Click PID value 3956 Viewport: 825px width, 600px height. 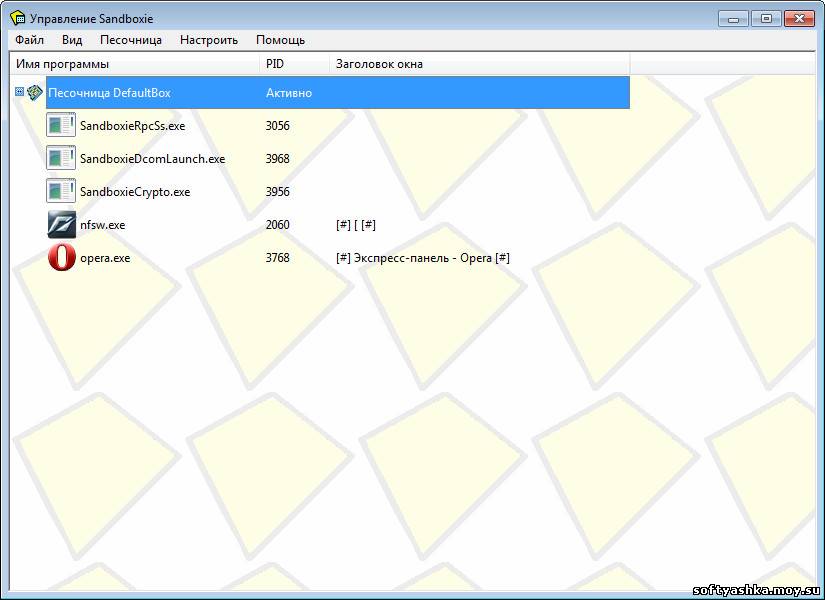point(278,192)
